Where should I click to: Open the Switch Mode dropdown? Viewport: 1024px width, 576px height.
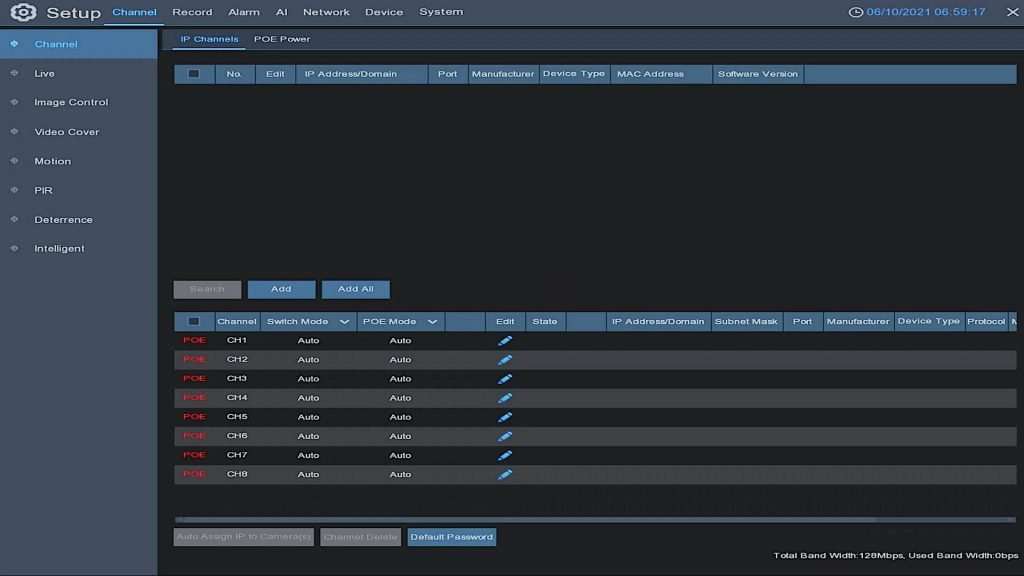coord(344,321)
